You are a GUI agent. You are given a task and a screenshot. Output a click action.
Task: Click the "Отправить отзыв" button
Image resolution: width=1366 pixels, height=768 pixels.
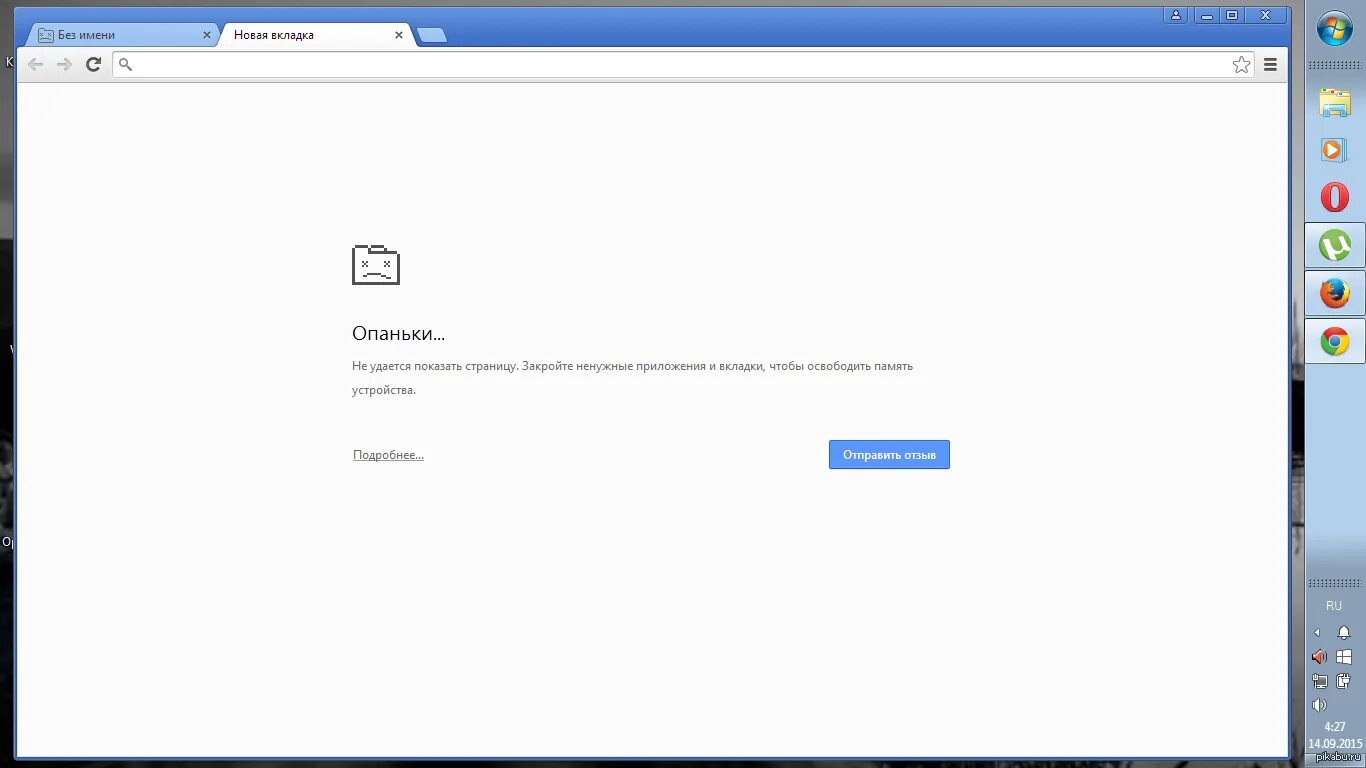(x=889, y=455)
